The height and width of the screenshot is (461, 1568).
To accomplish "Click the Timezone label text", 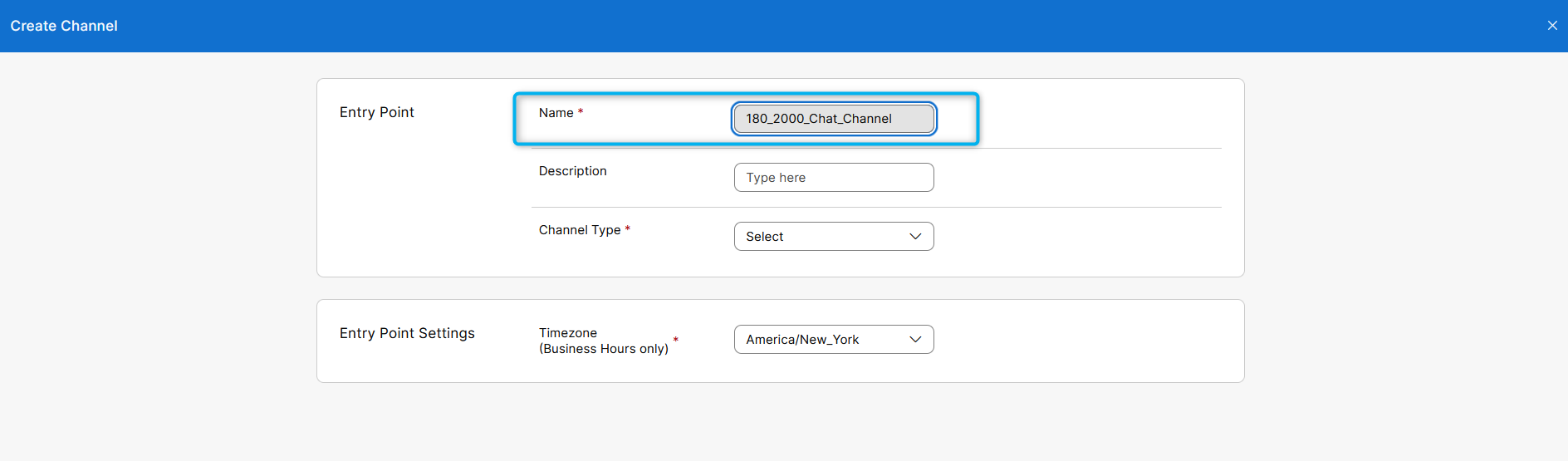I will pyautogui.click(x=567, y=333).
